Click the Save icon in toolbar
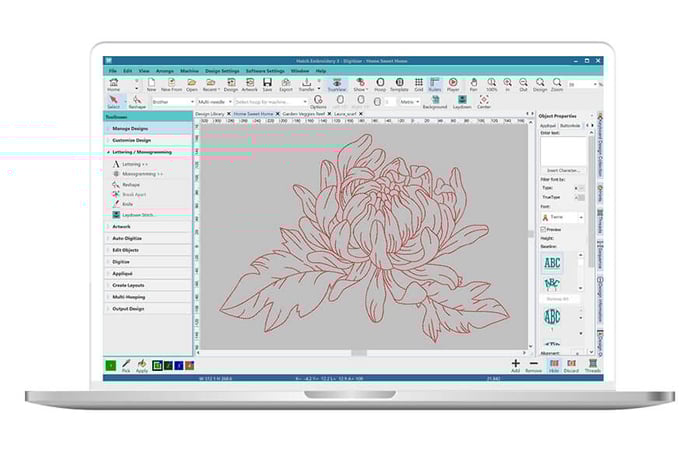This screenshot has height=451, width=700. click(267, 84)
